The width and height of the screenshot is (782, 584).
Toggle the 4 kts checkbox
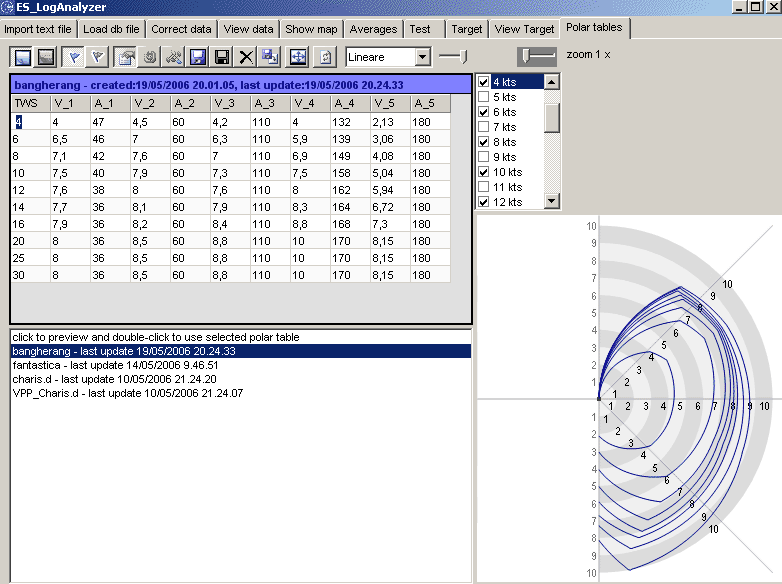coord(483,82)
